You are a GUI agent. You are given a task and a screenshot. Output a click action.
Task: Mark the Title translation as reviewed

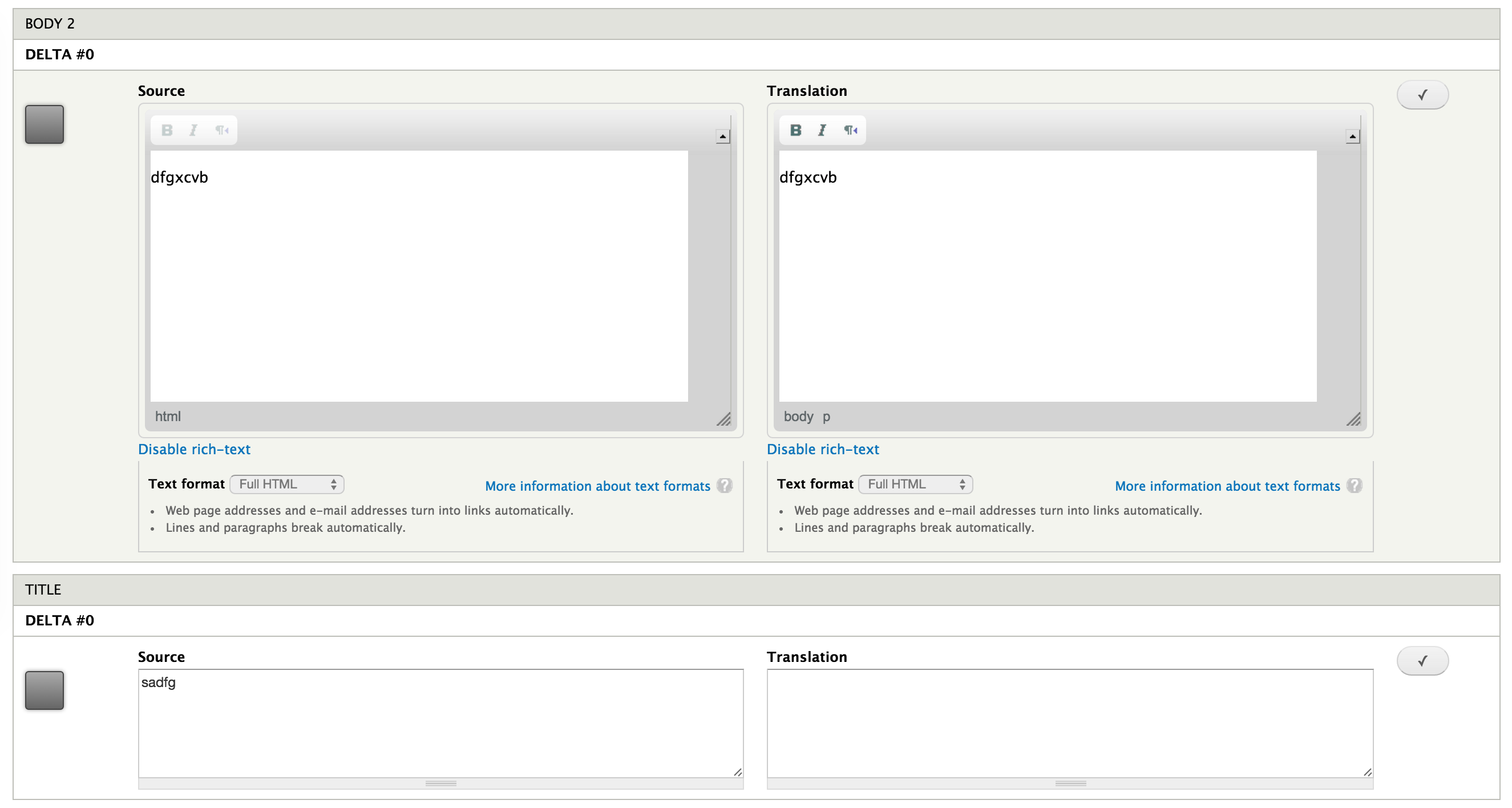[1422, 661]
